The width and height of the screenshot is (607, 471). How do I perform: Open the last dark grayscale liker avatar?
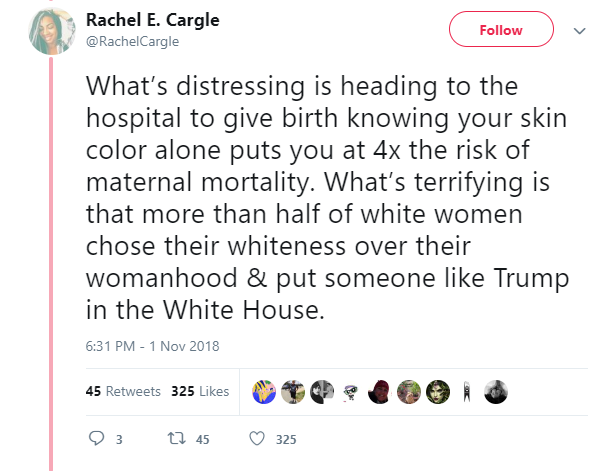(x=496, y=392)
